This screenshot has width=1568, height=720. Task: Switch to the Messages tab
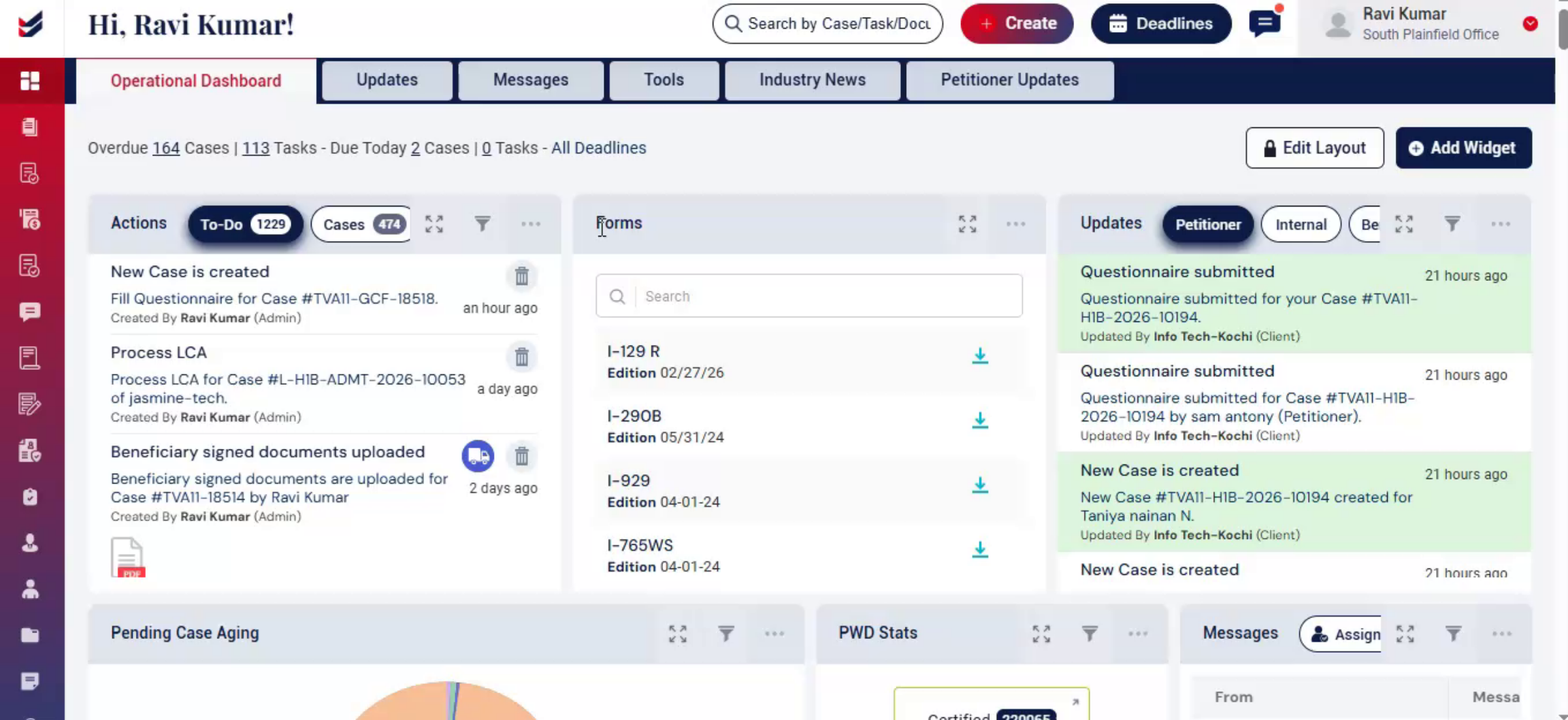click(531, 80)
